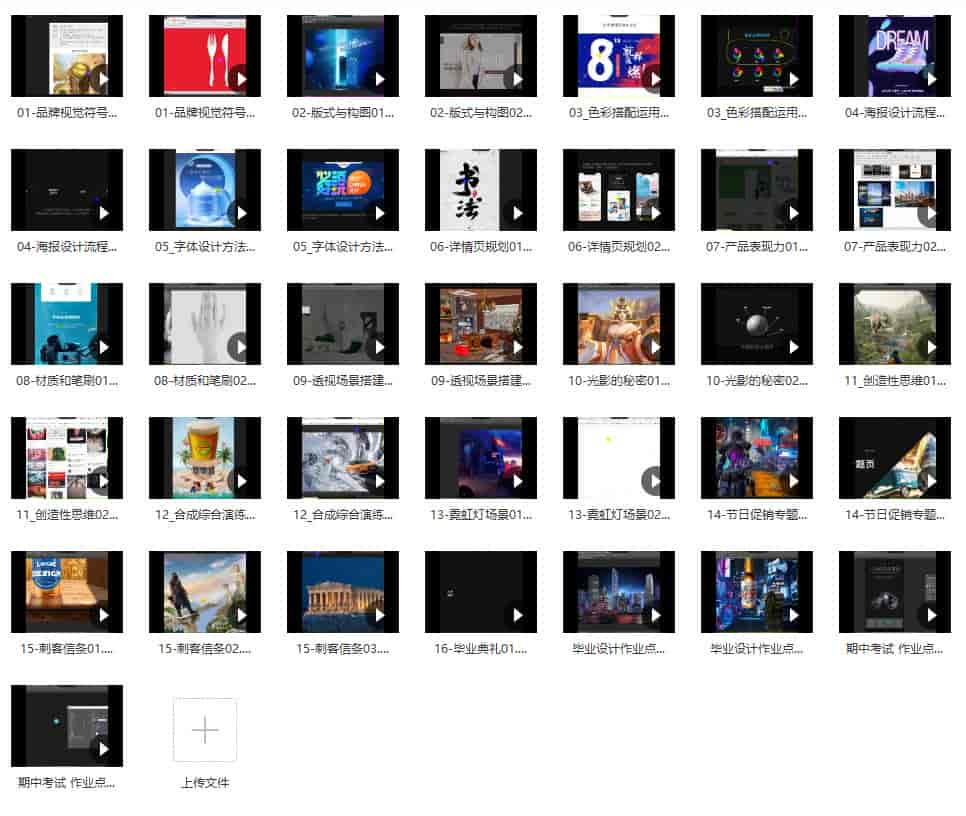The width and height of the screenshot is (966, 816).
Task: Click play icon on 13-霓虹灯场景02 video
Action: [x=655, y=480]
